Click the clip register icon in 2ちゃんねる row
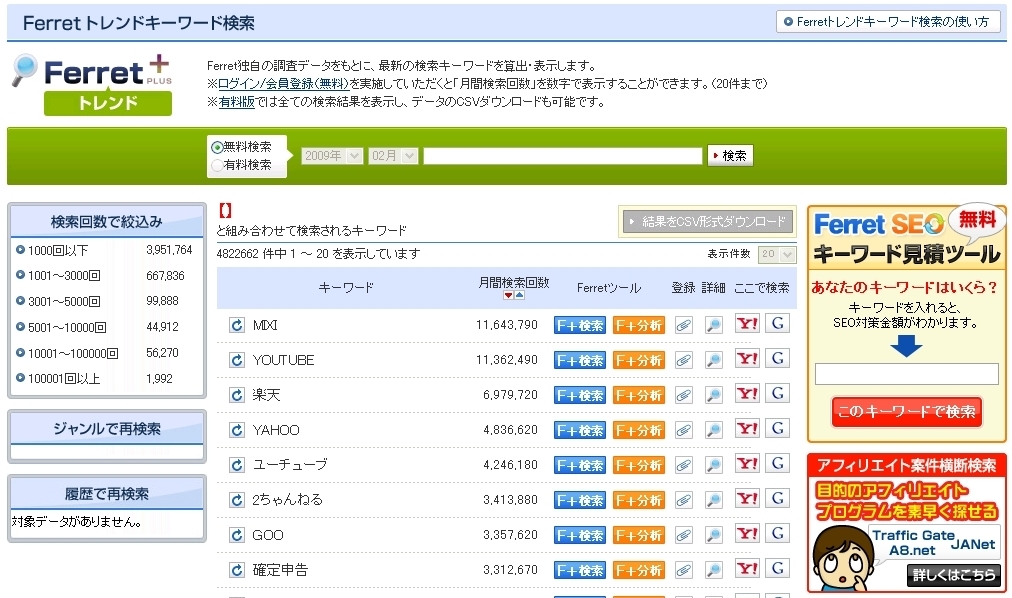The height and width of the screenshot is (598, 1012). point(684,499)
